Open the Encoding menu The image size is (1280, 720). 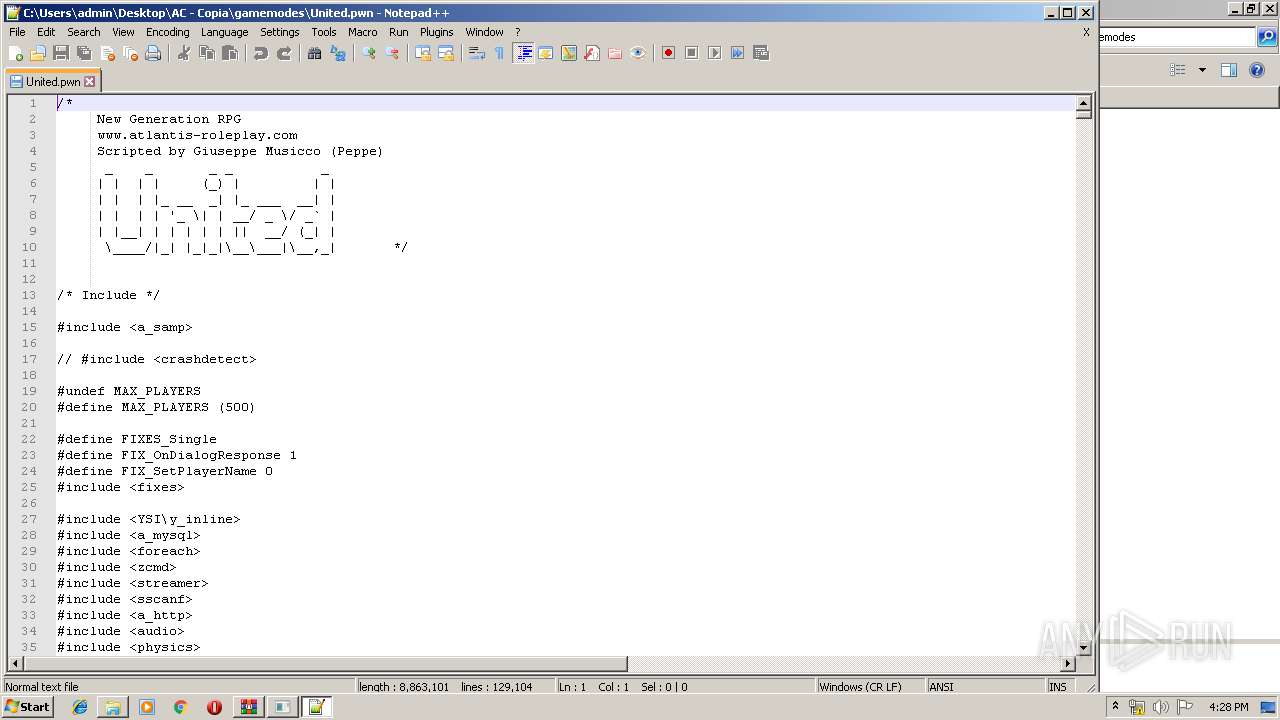point(167,32)
